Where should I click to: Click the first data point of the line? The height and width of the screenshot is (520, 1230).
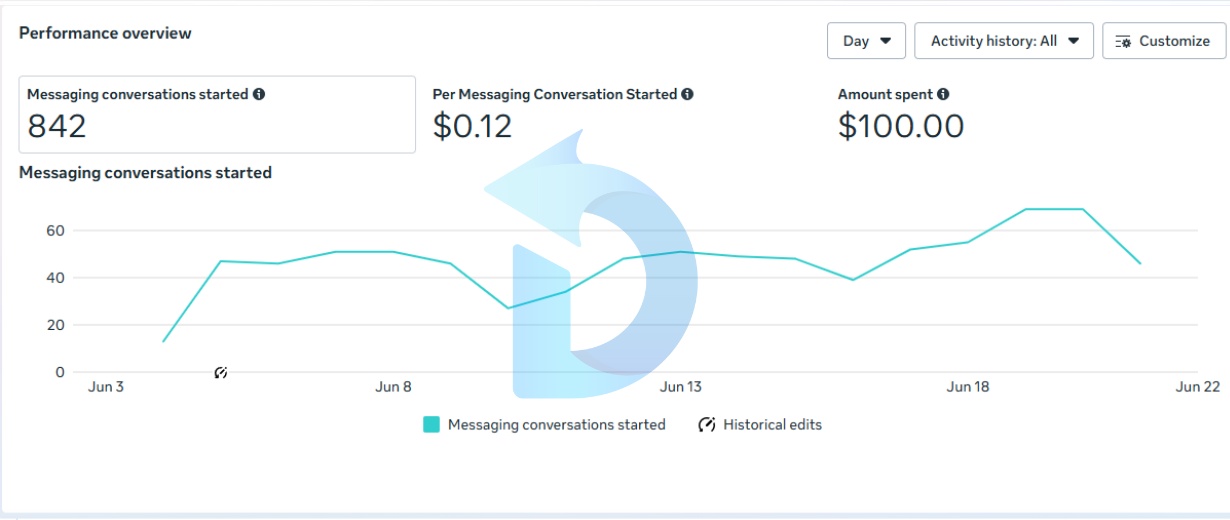coord(163,341)
